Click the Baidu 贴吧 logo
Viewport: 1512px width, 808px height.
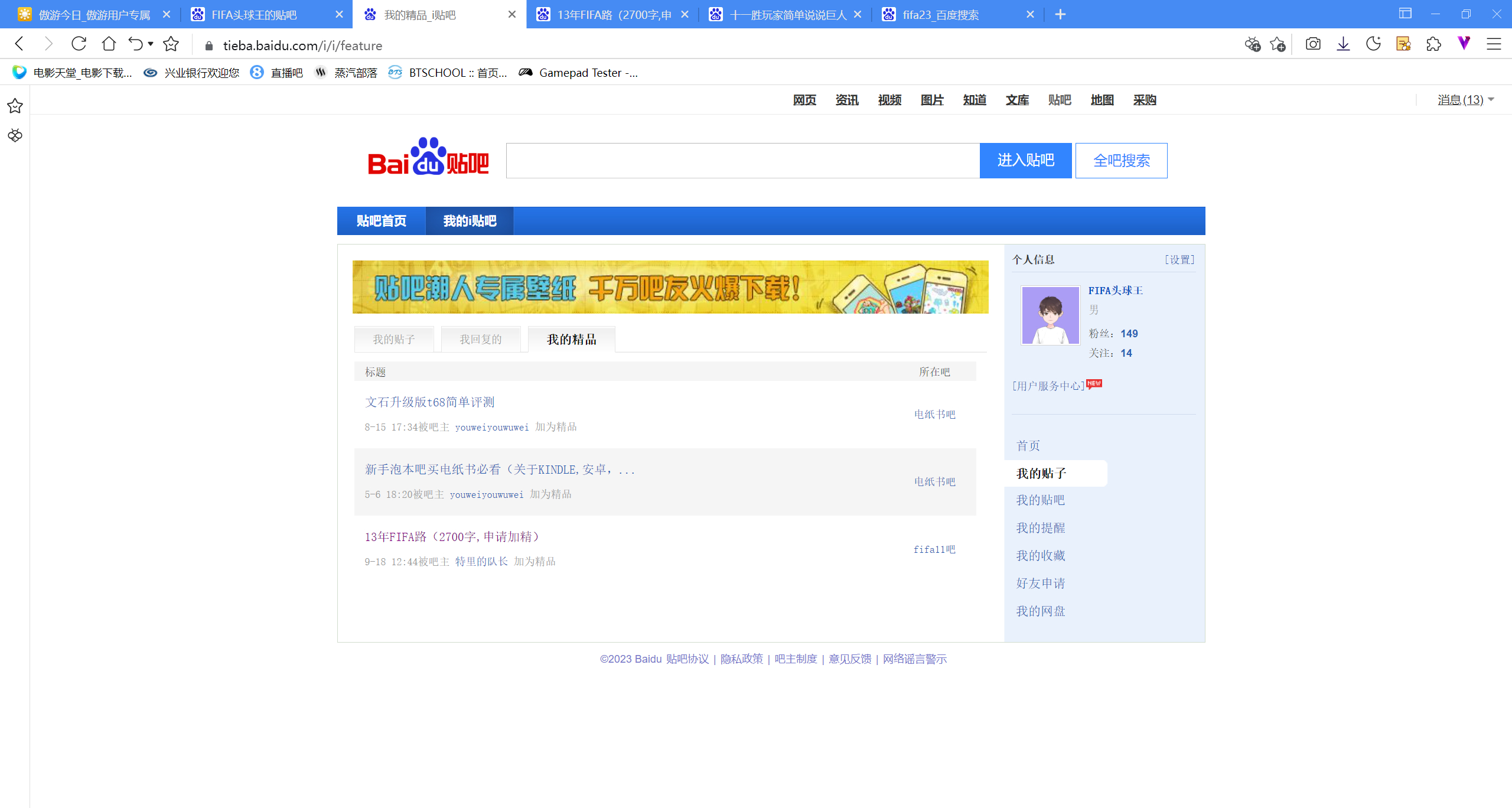(428, 157)
